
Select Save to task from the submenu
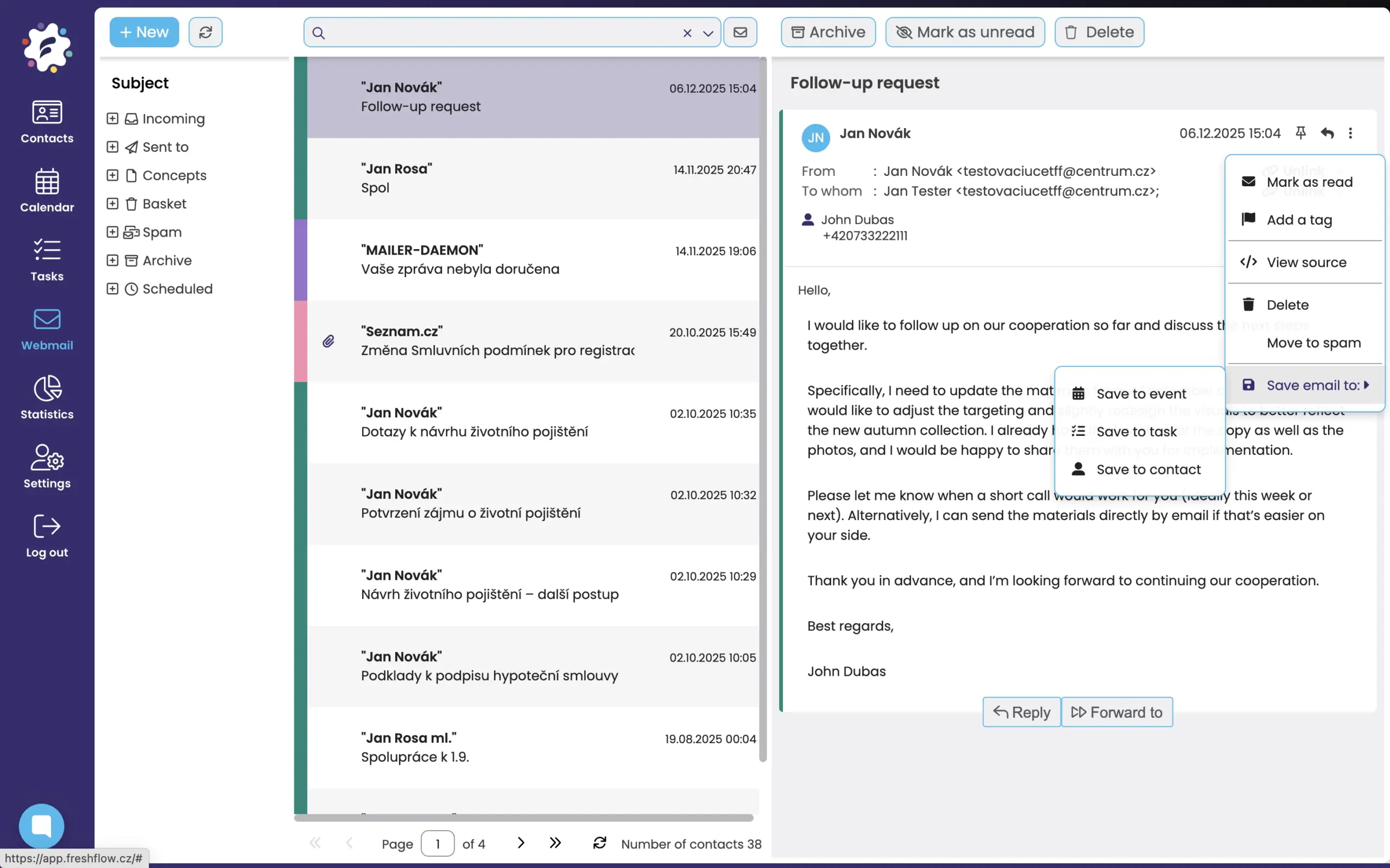tap(1136, 431)
